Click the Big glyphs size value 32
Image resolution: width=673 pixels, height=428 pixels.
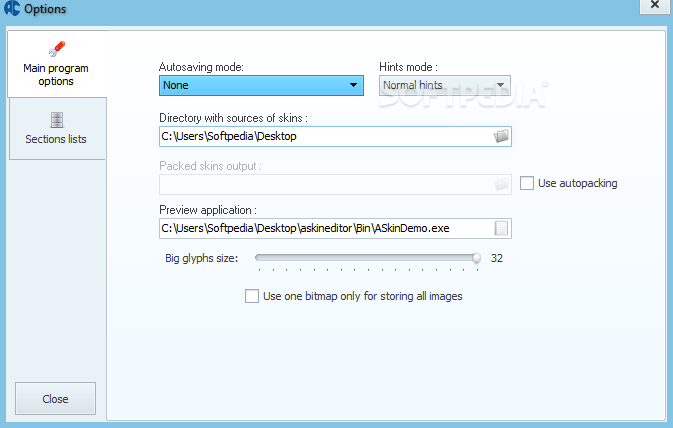(497, 258)
